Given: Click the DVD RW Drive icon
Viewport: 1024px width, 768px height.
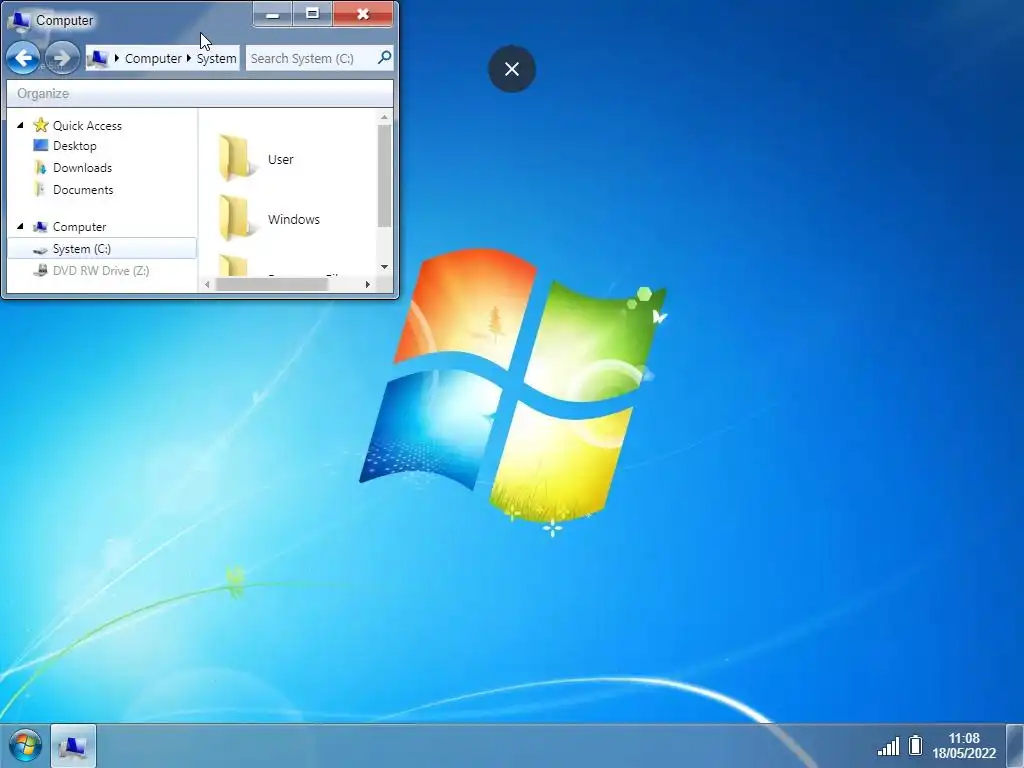Looking at the screenshot, I should [40, 270].
